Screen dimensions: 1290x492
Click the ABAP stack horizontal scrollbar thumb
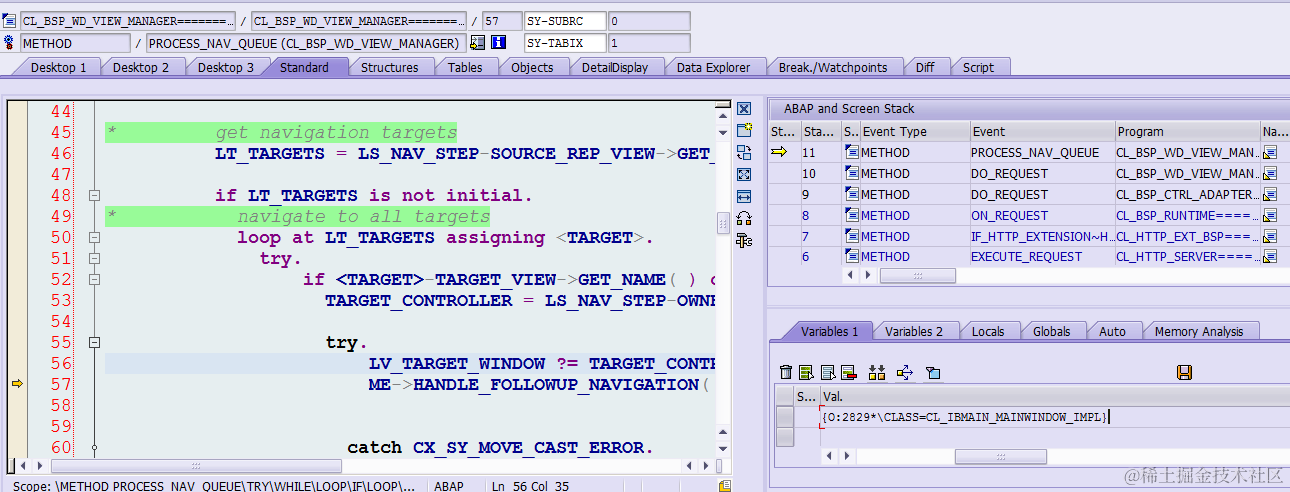917,275
